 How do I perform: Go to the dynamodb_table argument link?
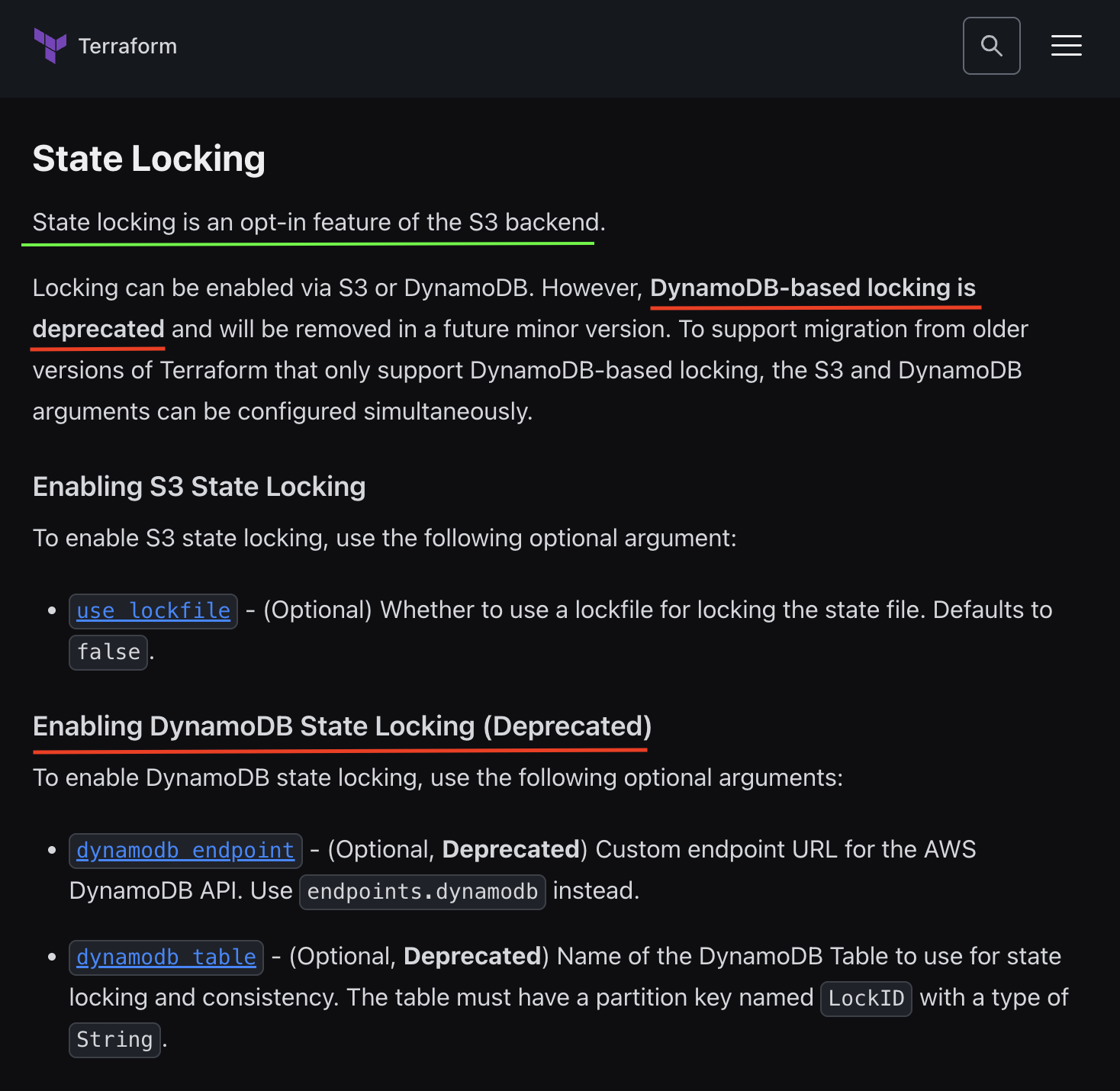pos(166,957)
